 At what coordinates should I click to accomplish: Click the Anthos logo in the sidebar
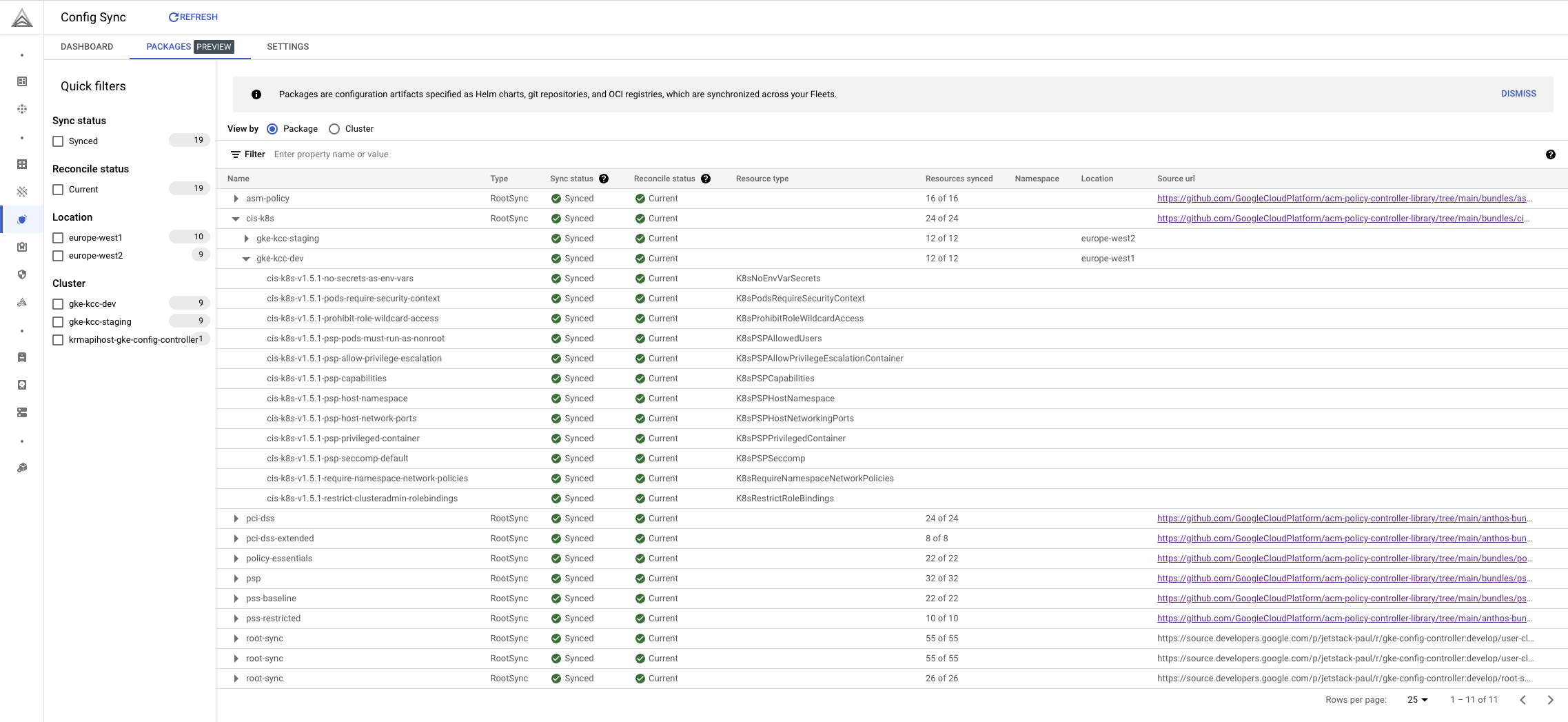pyautogui.click(x=22, y=17)
